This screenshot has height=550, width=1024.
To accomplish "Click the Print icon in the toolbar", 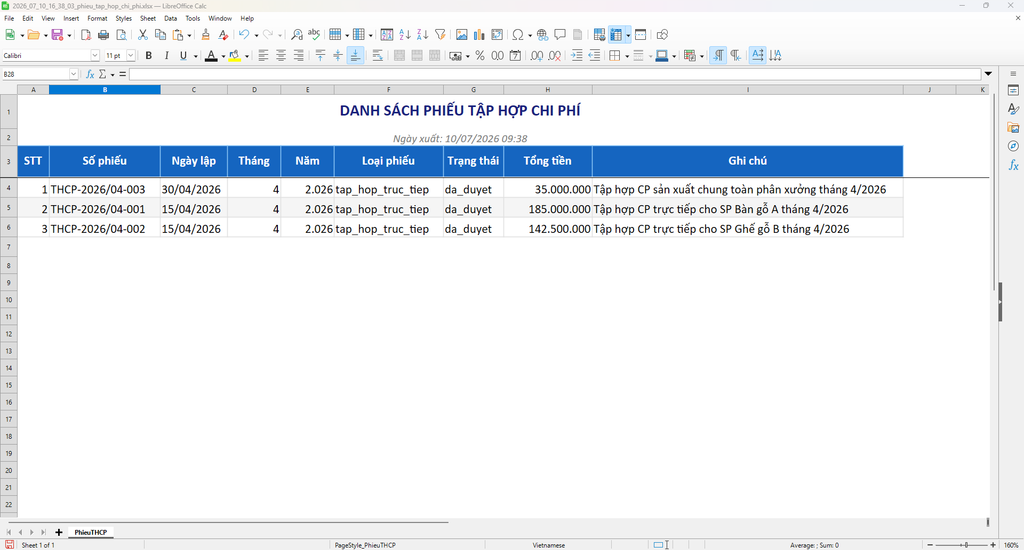I will [x=103, y=35].
